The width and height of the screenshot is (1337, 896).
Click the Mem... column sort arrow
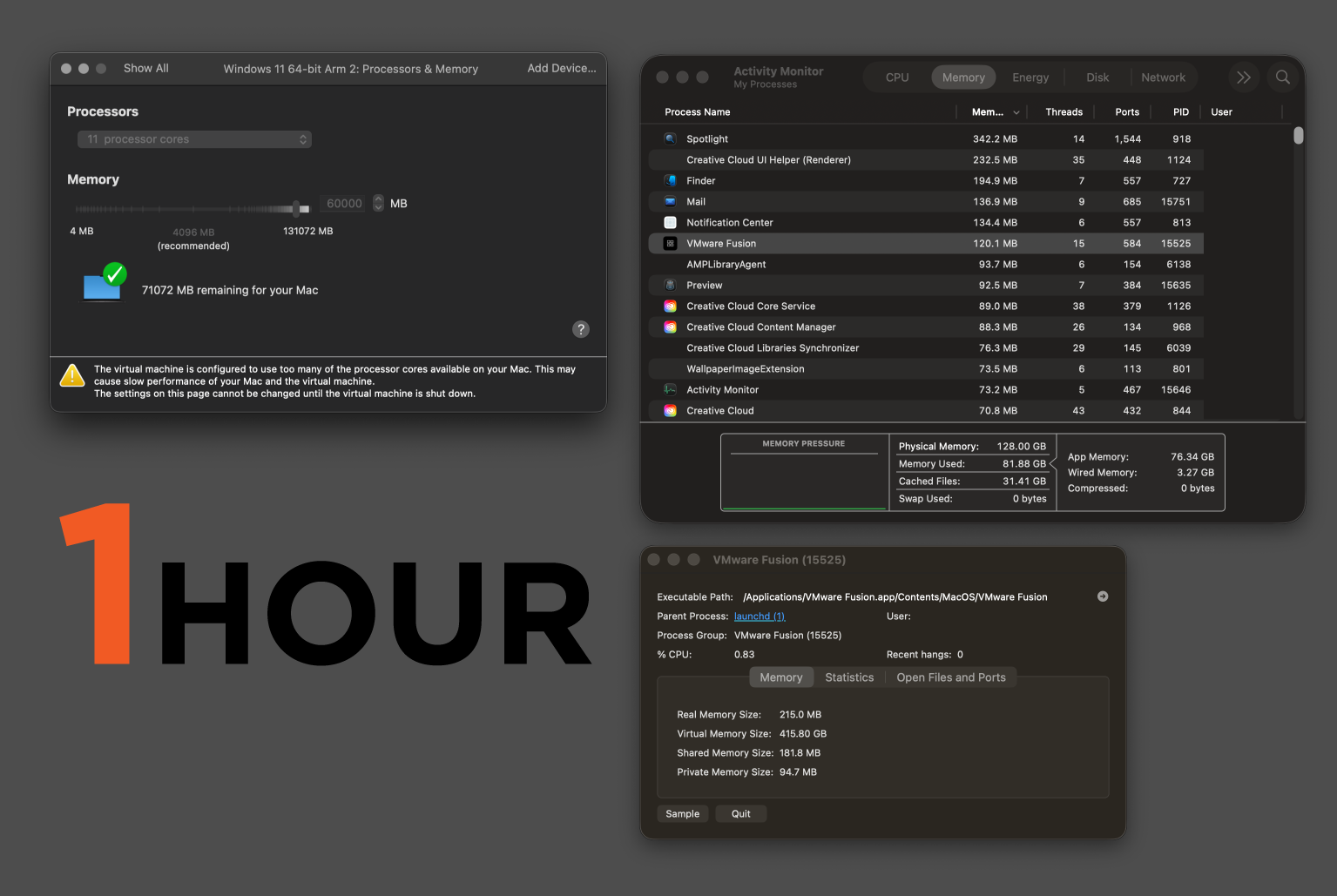pyautogui.click(x=1016, y=112)
